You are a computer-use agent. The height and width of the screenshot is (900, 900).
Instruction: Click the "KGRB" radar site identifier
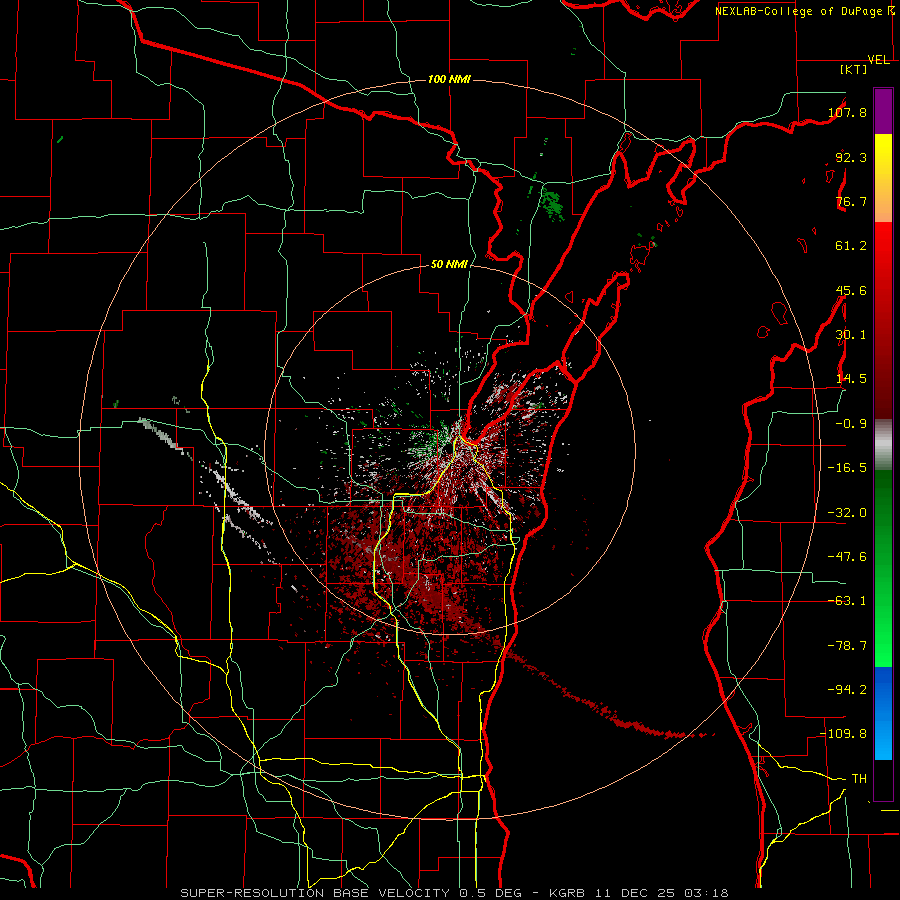click(x=569, y=893)
